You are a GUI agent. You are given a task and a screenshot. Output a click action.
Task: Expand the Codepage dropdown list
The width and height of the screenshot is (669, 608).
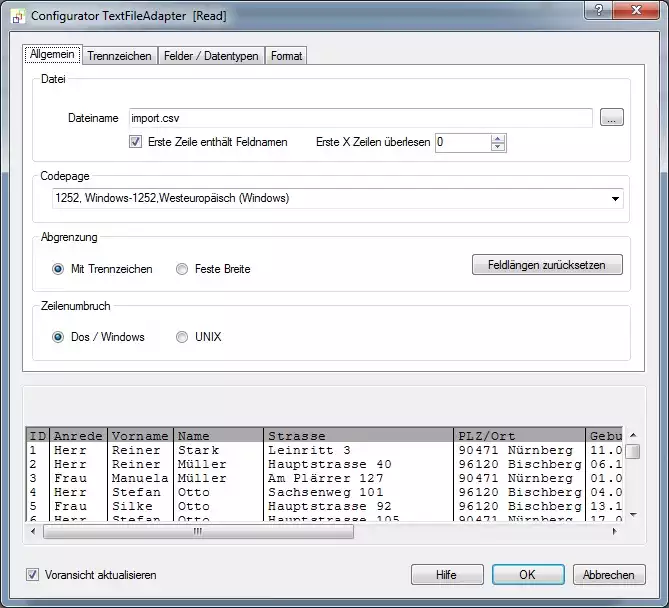(x=616, y=198)
